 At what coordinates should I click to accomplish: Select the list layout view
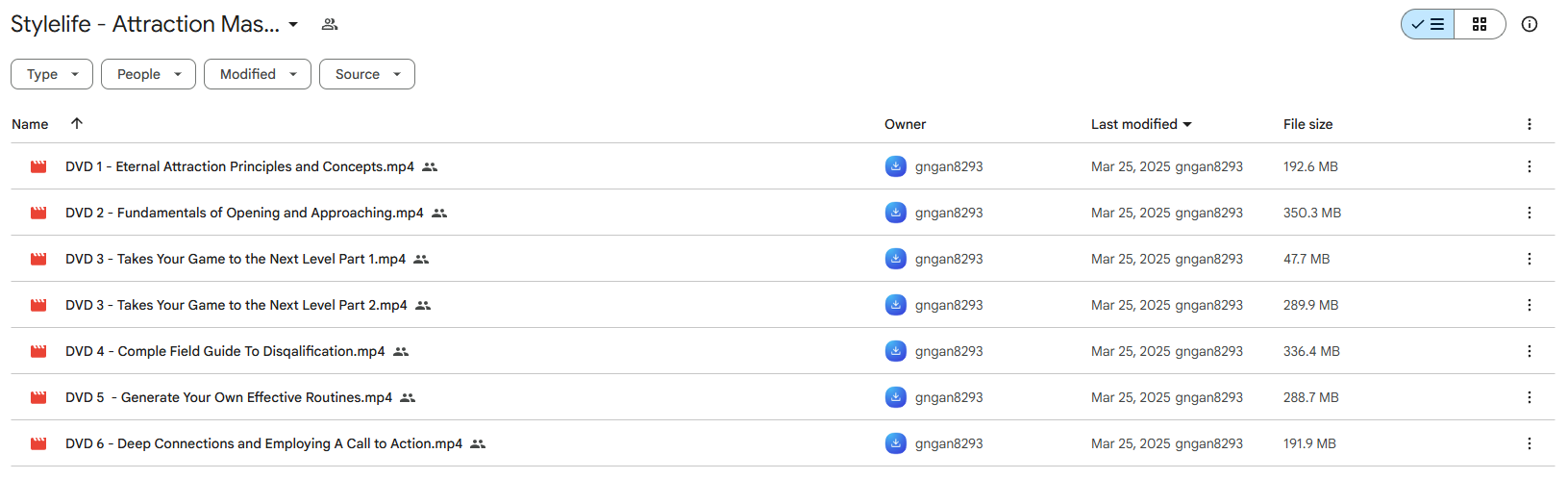1428,24
